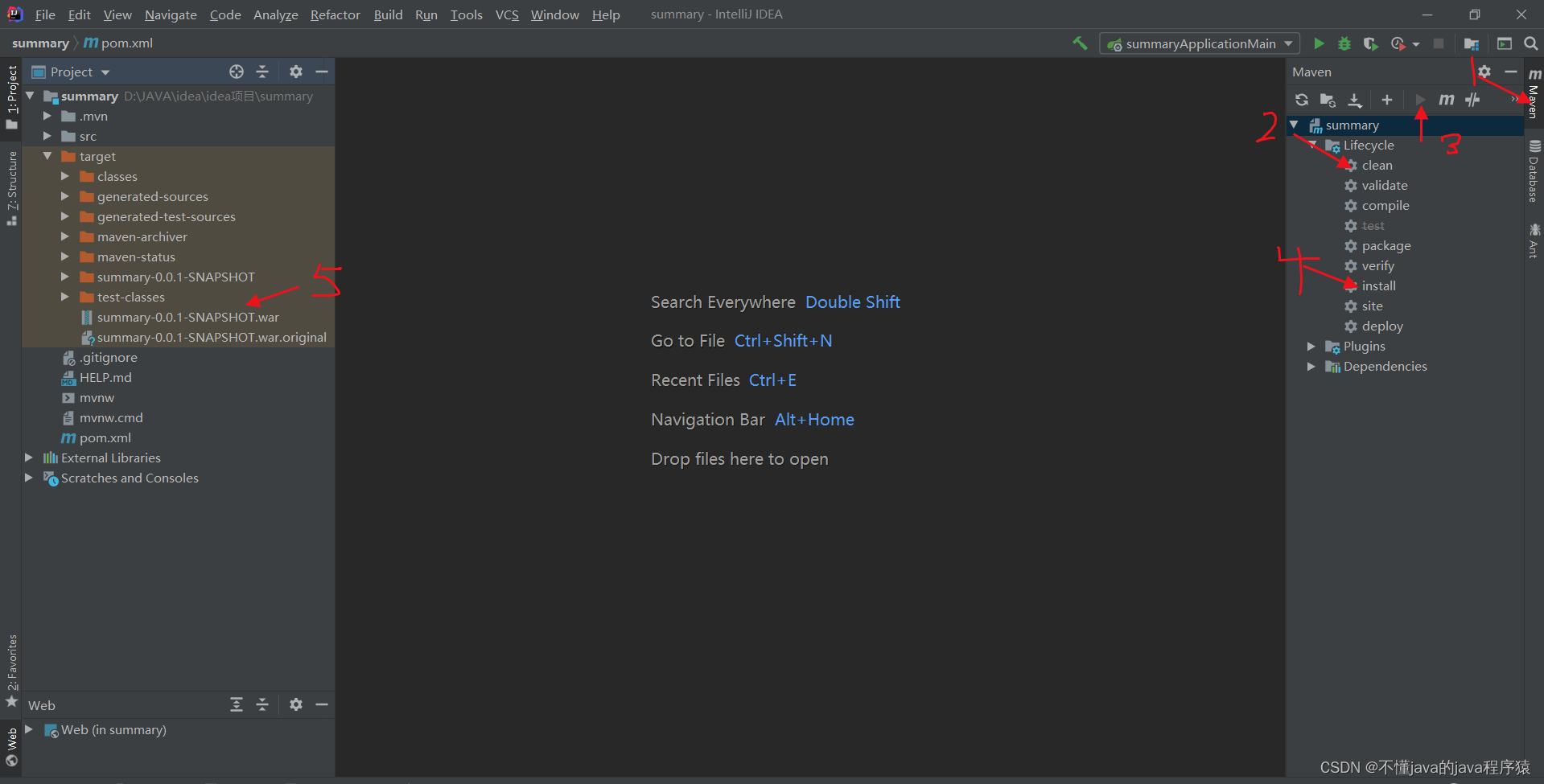1544x784 pixels.
Task: Select install lifecycle goal
Action: 1378,285
